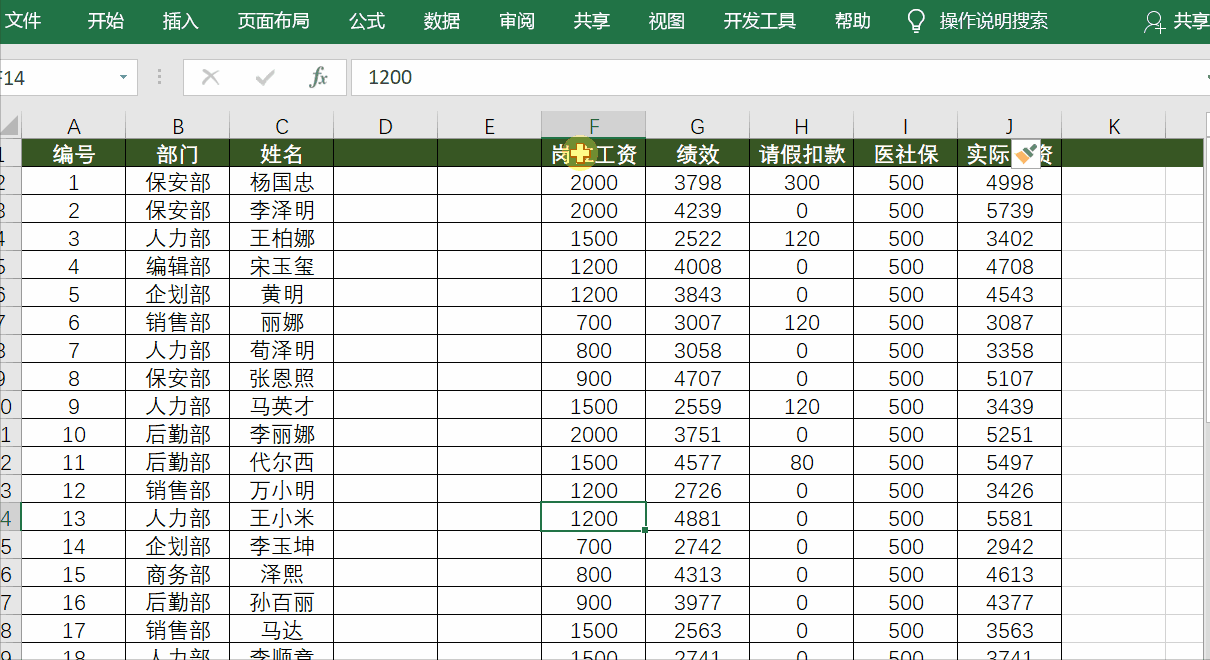Select column B header
The image size is (1210, 660).
tap(178, 126)
